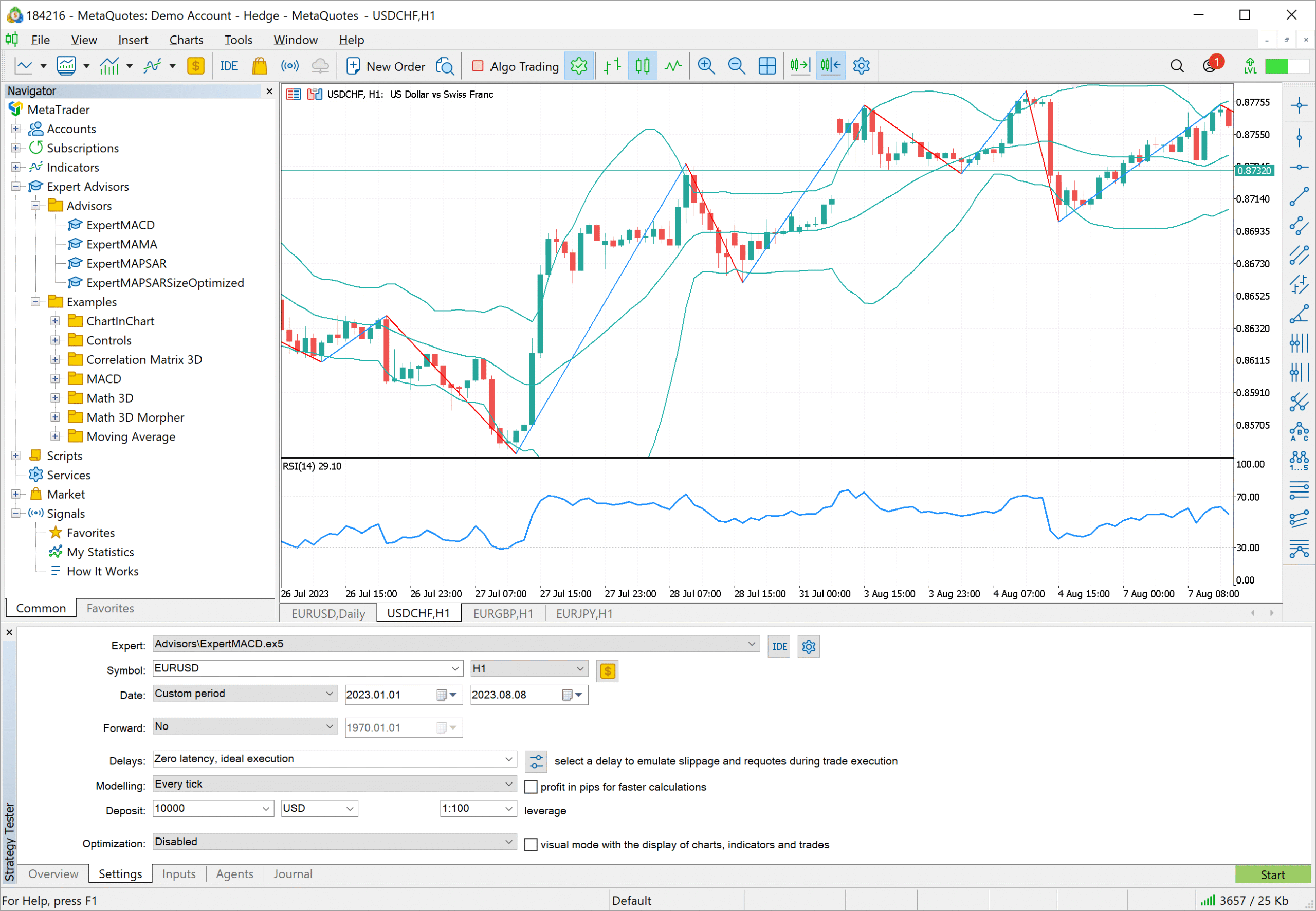Enable visual mode with chart display
This screenshot has height=911, width=1316.
coord(530,845)
